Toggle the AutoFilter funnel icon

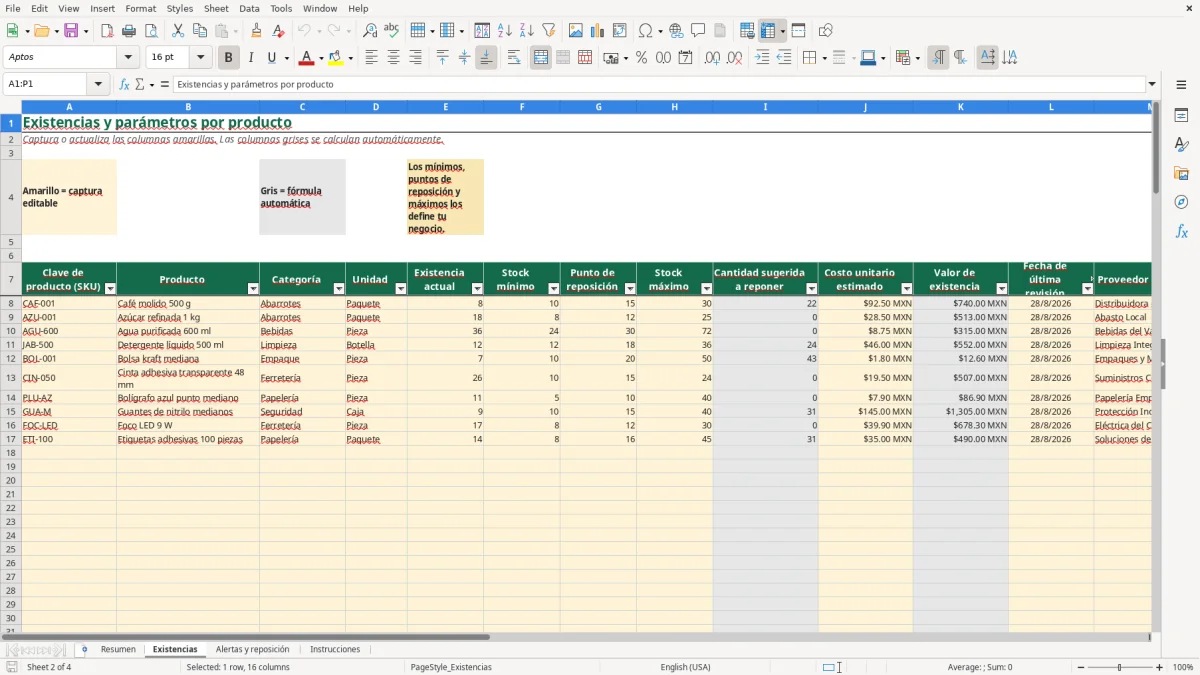tap(549, 31)
